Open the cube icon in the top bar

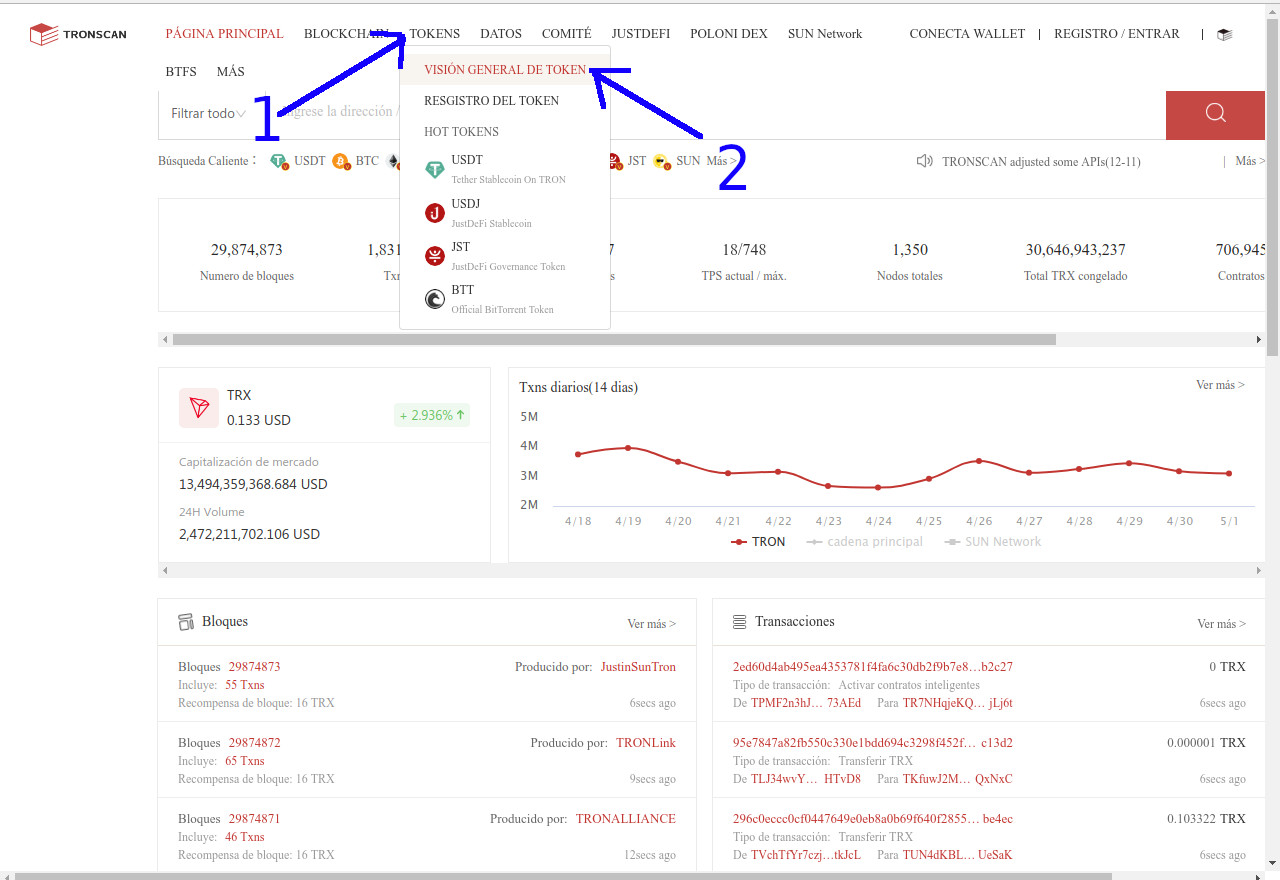coord(1224,34)
